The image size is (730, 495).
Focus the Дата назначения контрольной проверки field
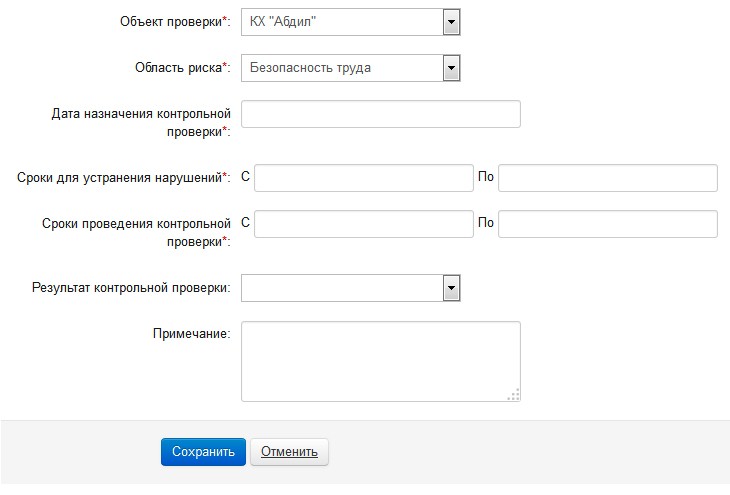pyautogui.click(x=380, y=114)
